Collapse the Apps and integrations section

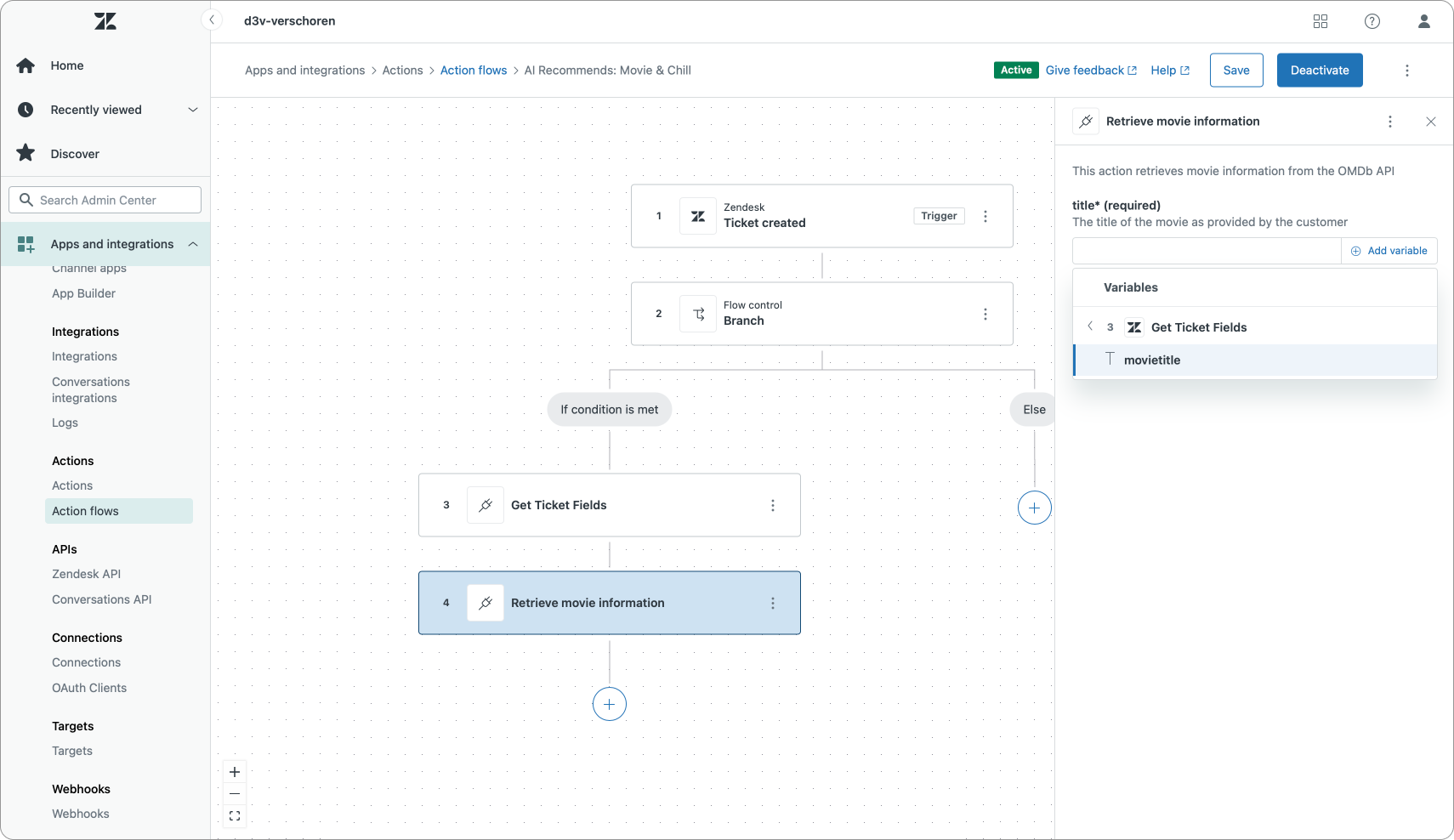point(193,244)
